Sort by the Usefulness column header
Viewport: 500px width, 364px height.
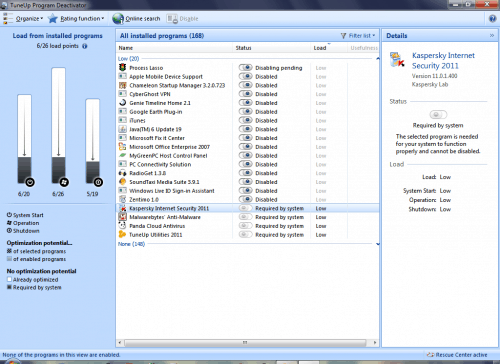363,48
